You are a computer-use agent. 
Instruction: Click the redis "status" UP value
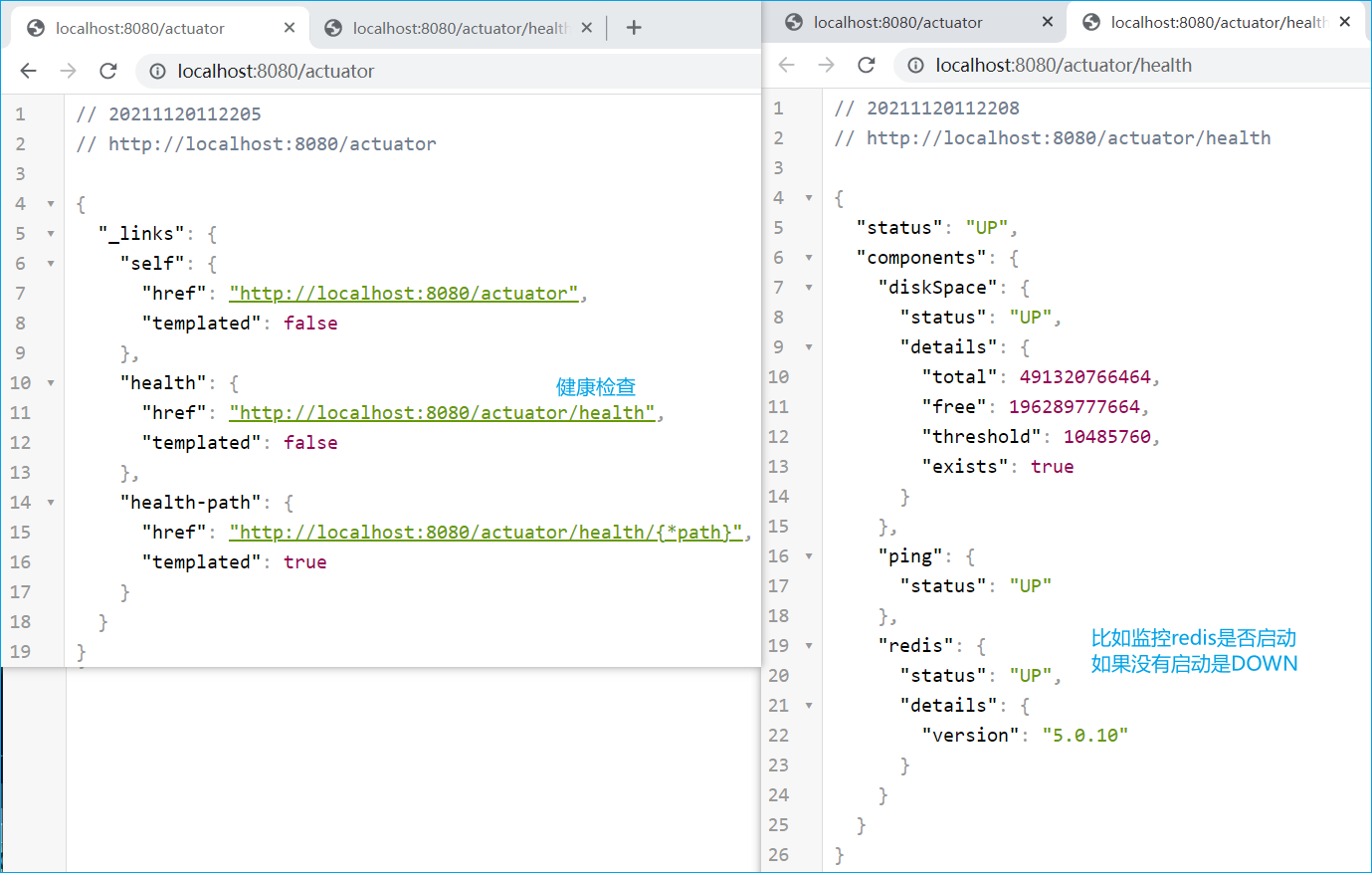click(1030, 676)
